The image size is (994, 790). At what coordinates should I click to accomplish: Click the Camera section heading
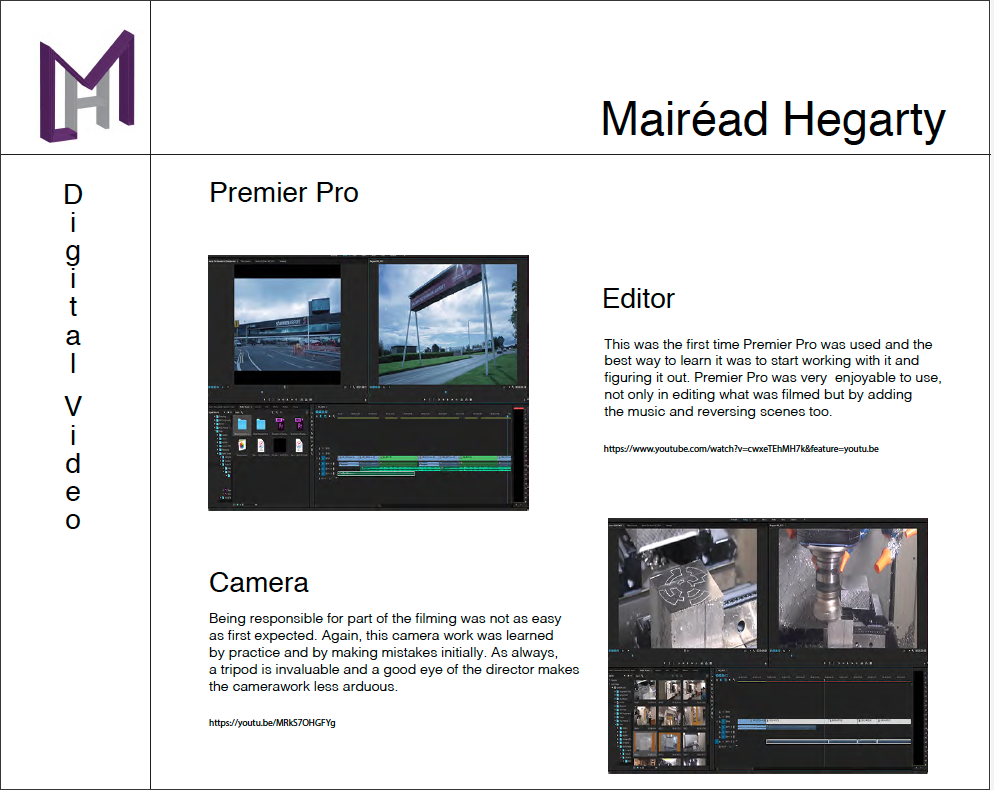259,583
